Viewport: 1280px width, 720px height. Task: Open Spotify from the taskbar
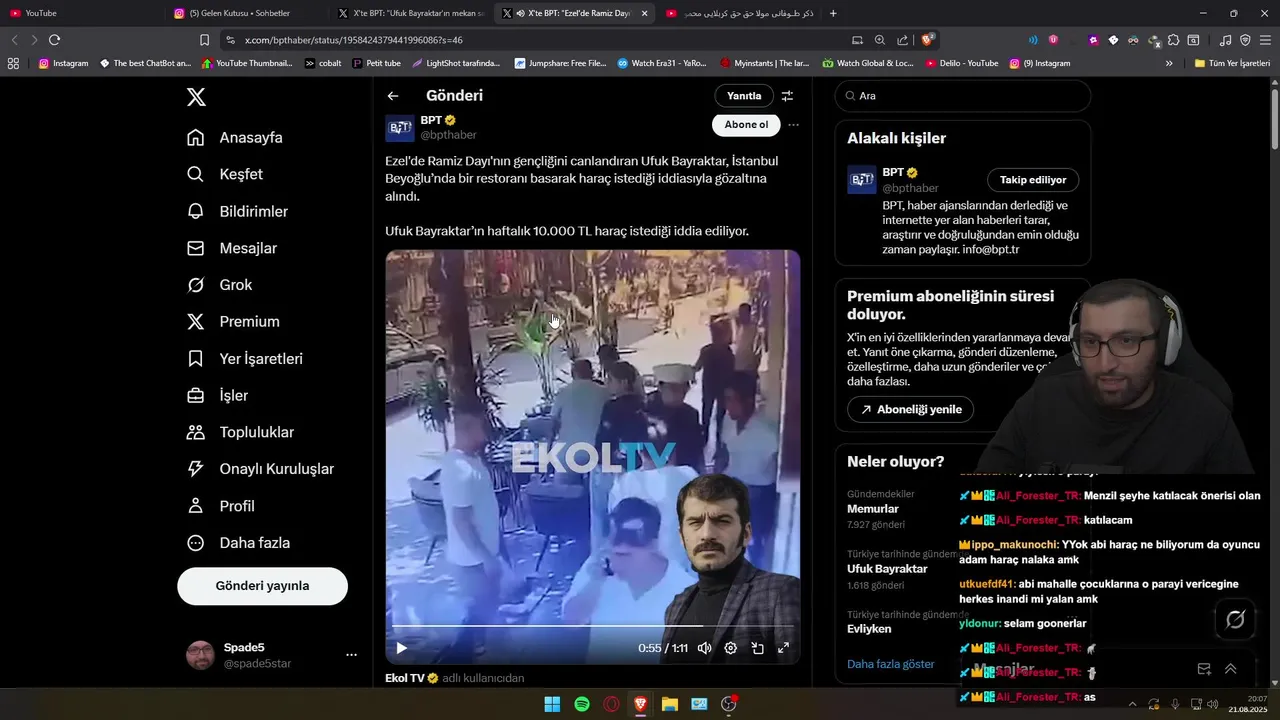[582, 704]
